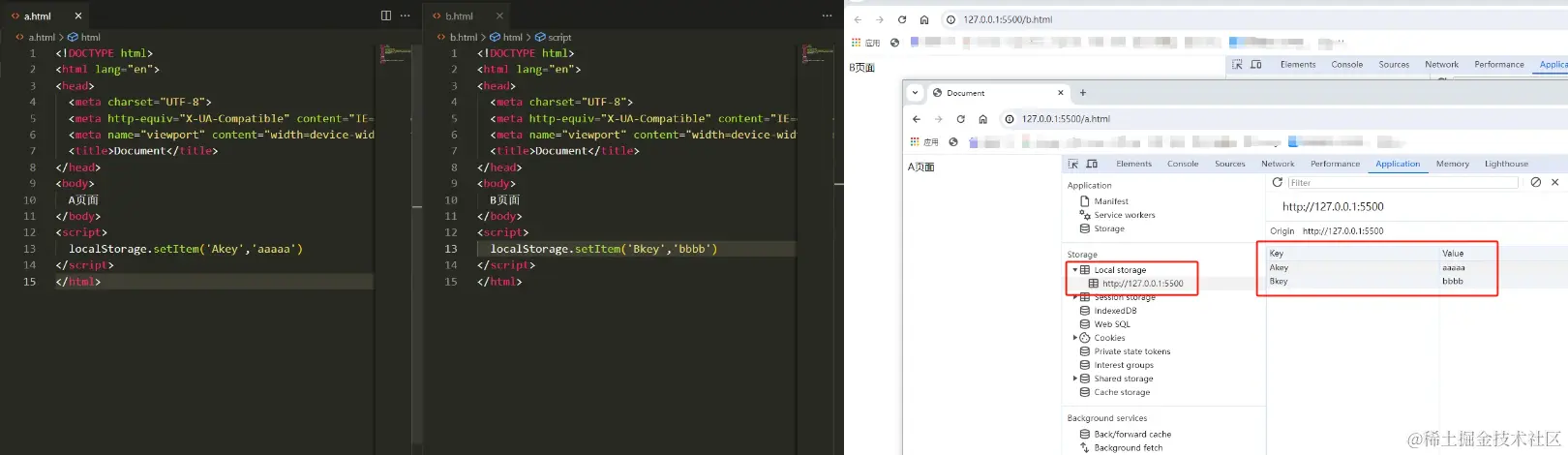Open a new browser tab
1568x455 pixels.
1083,93
